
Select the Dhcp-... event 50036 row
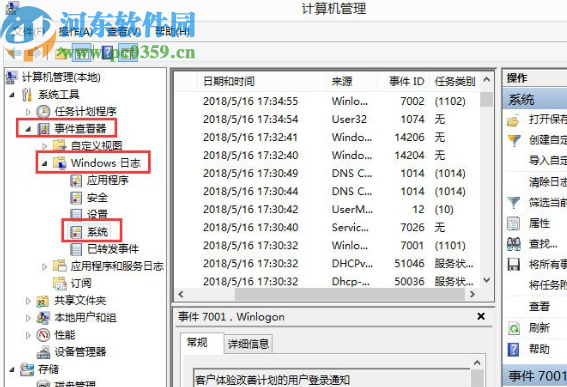point(327,281)
